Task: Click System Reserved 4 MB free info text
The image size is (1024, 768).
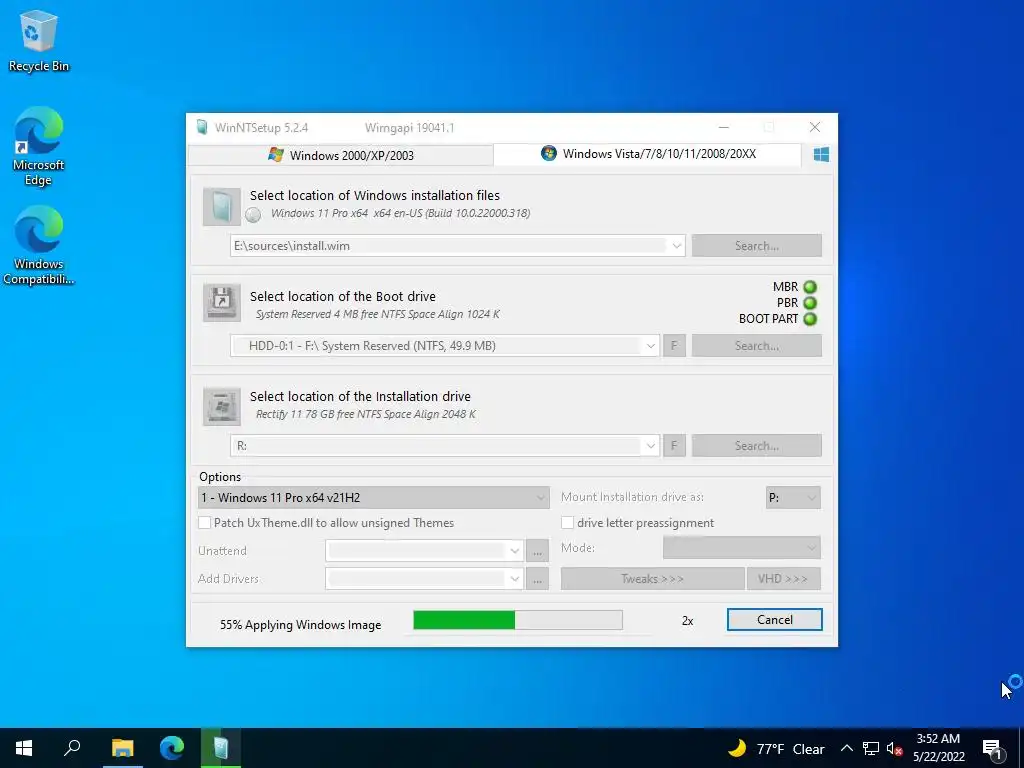Action: 377,314
